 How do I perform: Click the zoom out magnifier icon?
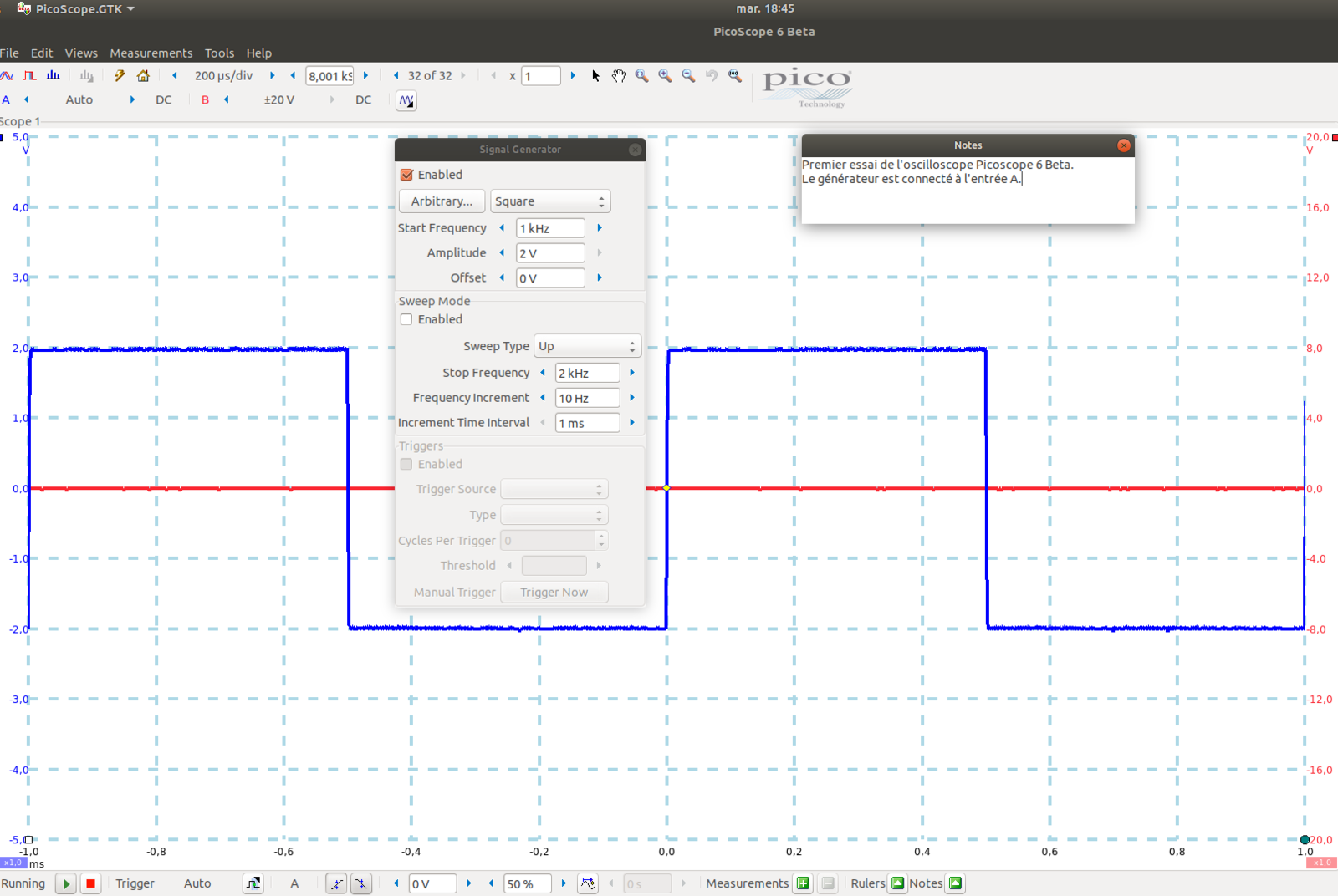pos(688,76)
